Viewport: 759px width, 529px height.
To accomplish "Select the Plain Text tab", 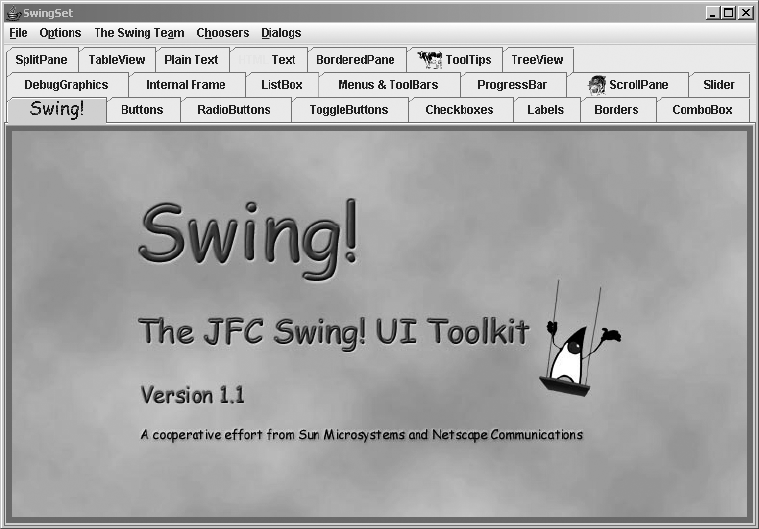I will click(192, 60).
